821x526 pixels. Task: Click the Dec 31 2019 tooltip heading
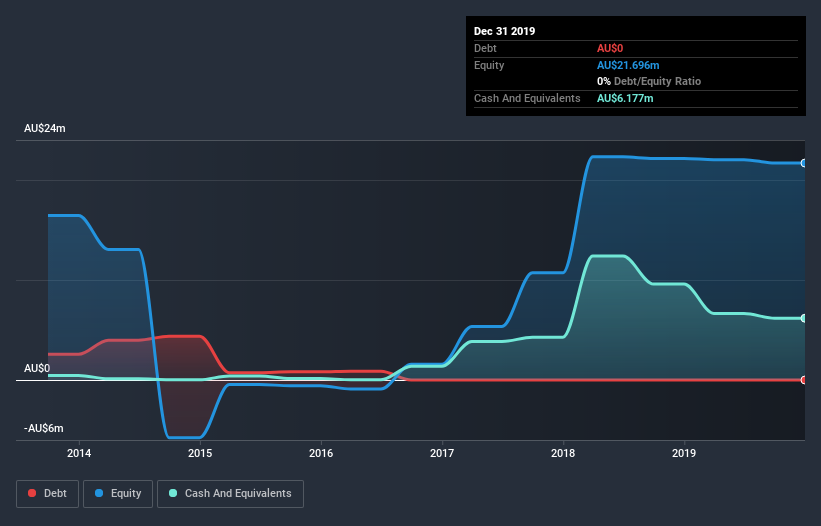point(504,31)
